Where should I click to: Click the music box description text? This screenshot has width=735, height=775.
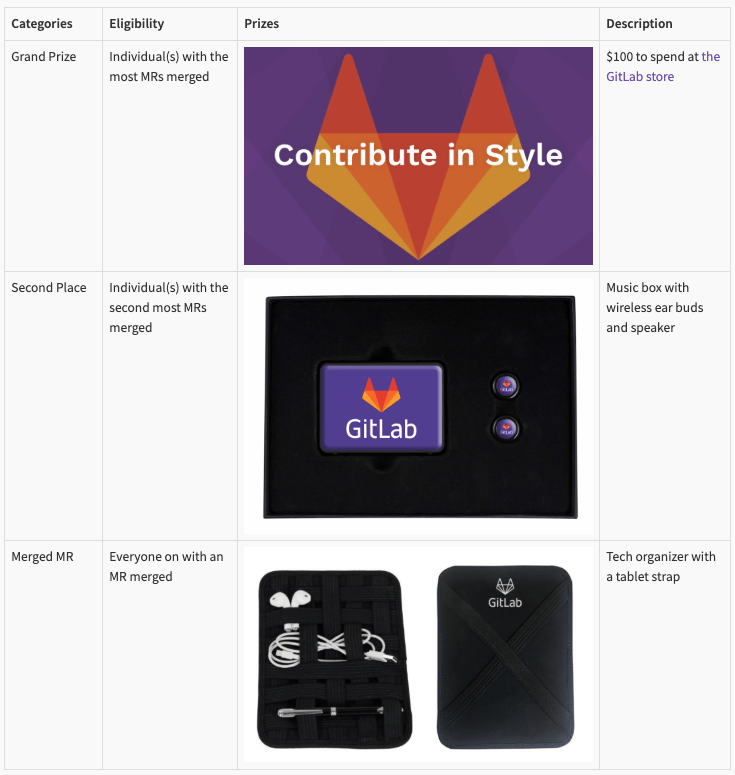coord(654,307)
